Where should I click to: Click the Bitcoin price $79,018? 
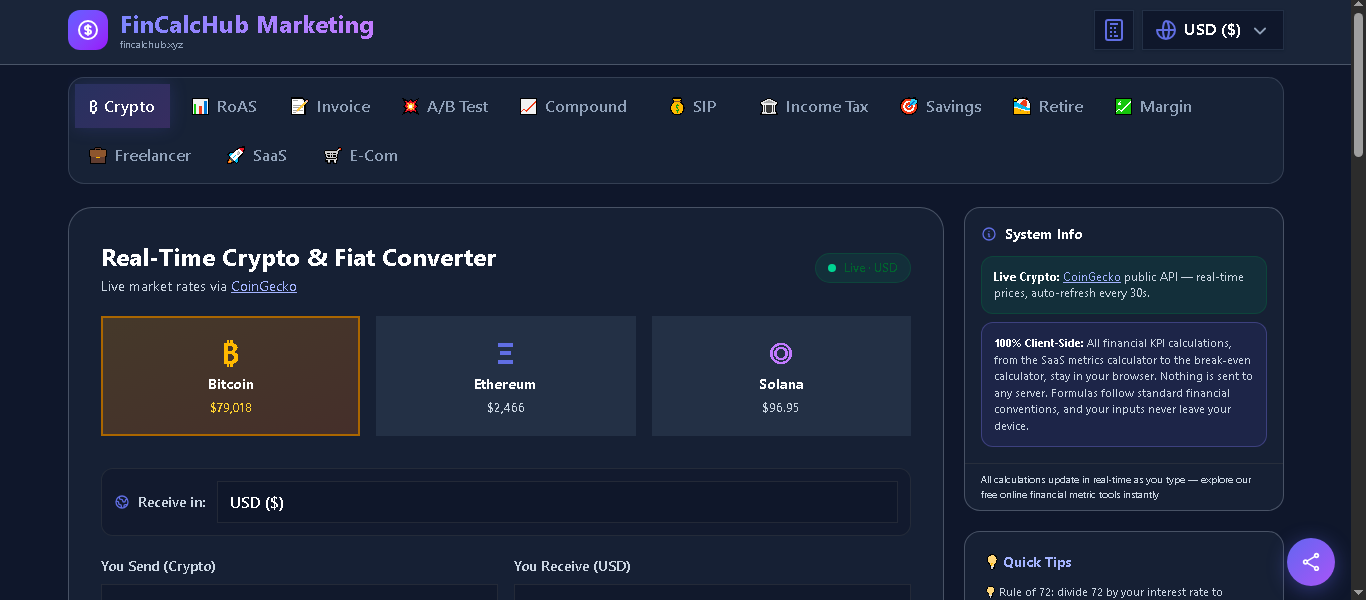(x=231, y=408)
